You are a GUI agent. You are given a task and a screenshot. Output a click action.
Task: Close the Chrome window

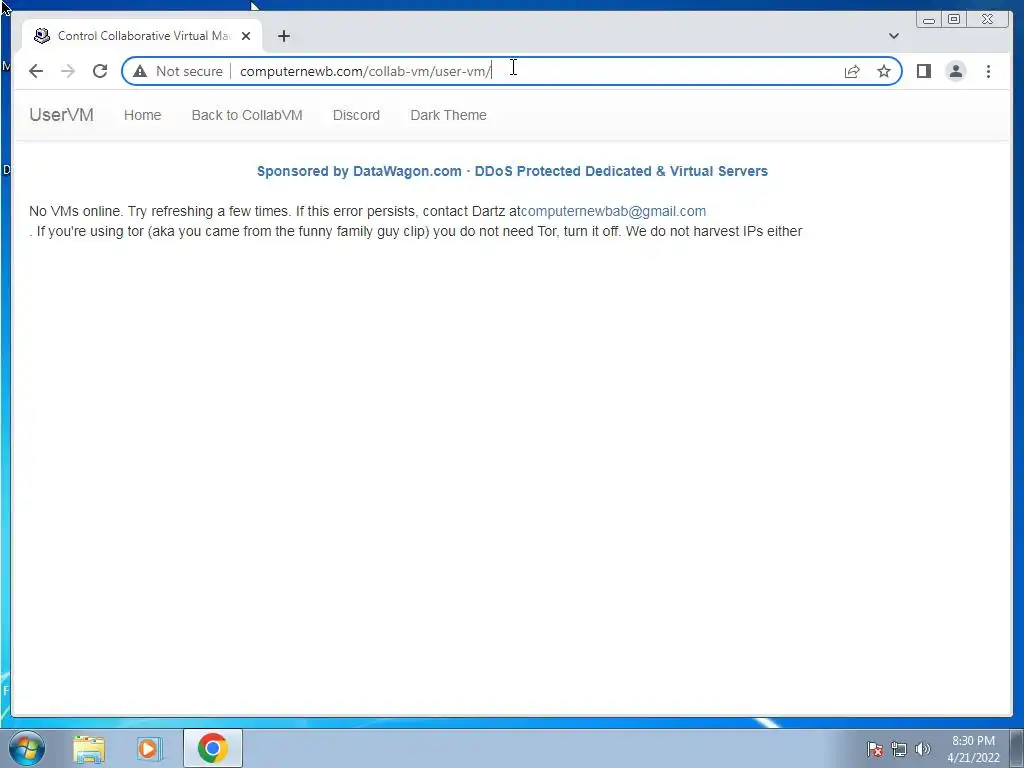point(987,20)
